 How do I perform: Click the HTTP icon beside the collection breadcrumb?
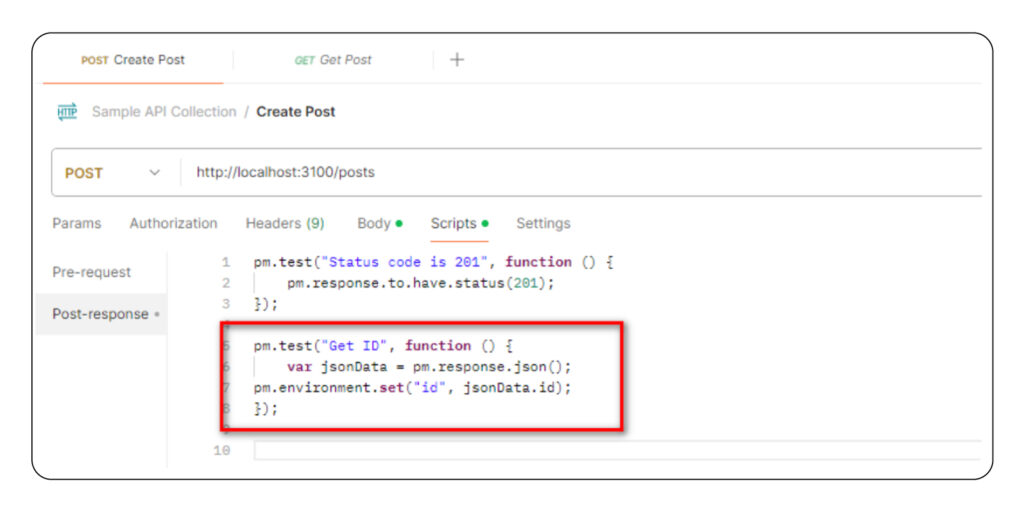(x=67, y=112)
